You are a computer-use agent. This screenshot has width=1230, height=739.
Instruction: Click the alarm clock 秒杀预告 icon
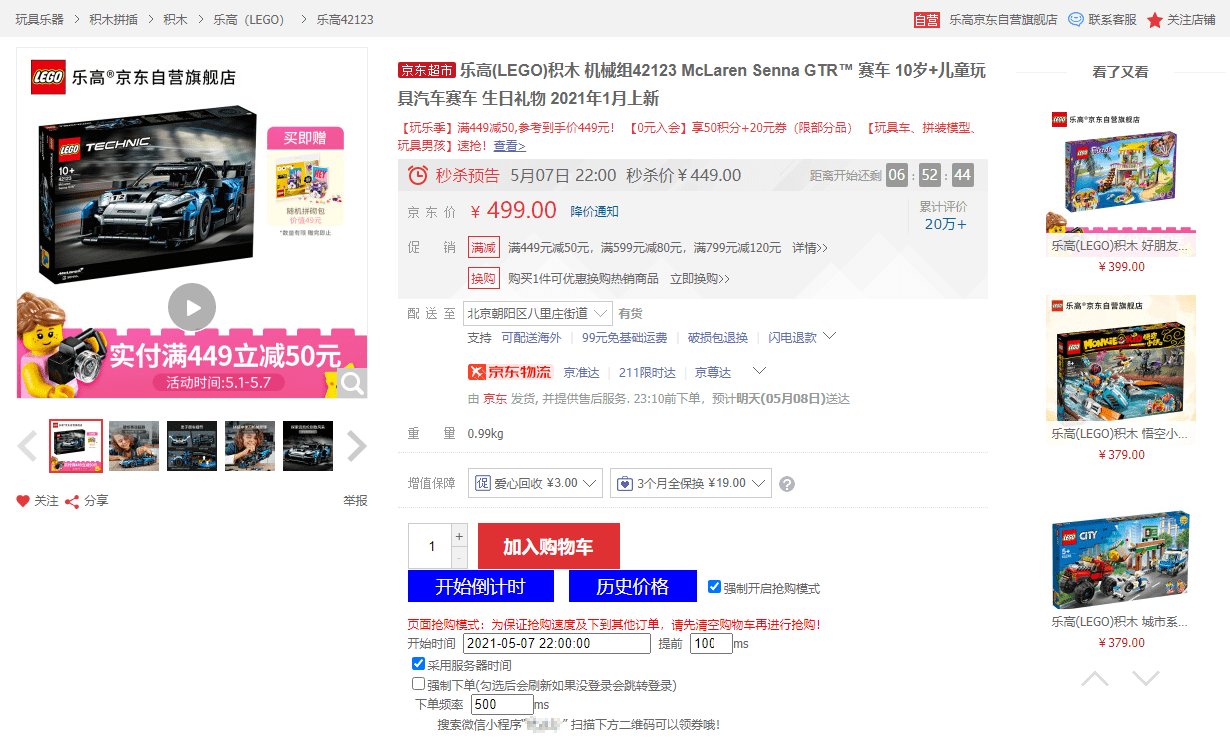pyautogui.click(x=418, y=176)
